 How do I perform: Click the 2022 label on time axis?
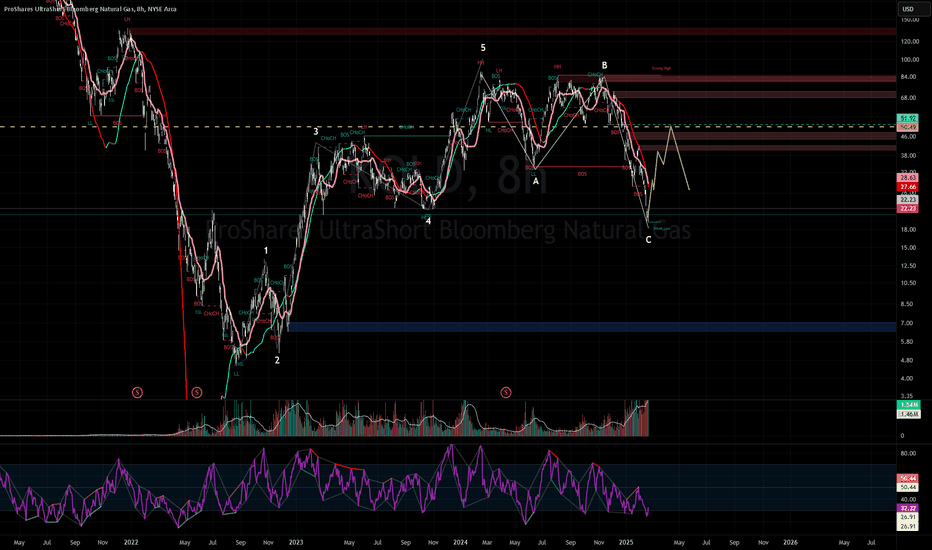pos(131,542)
